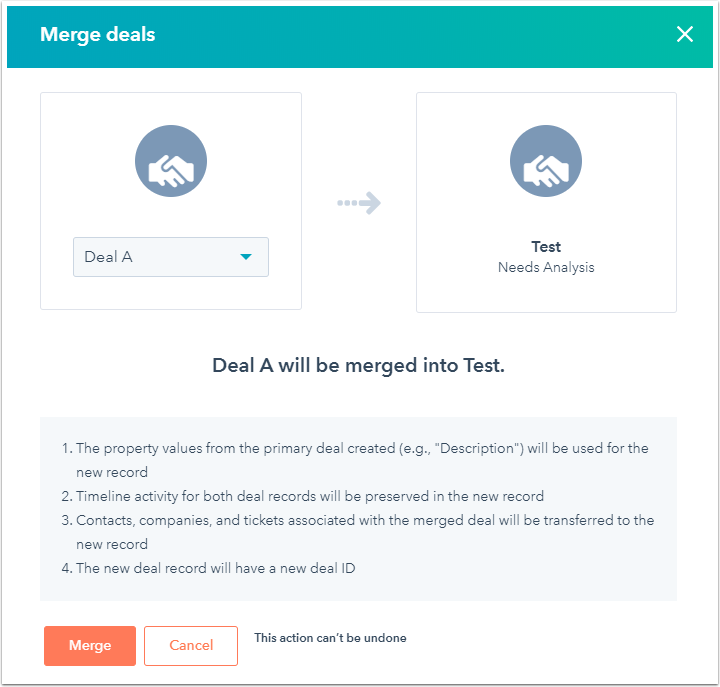This screenshot has height=687, width=720.
Task: Click the 'This action can't be undone' note
Action: pos(330,638)
